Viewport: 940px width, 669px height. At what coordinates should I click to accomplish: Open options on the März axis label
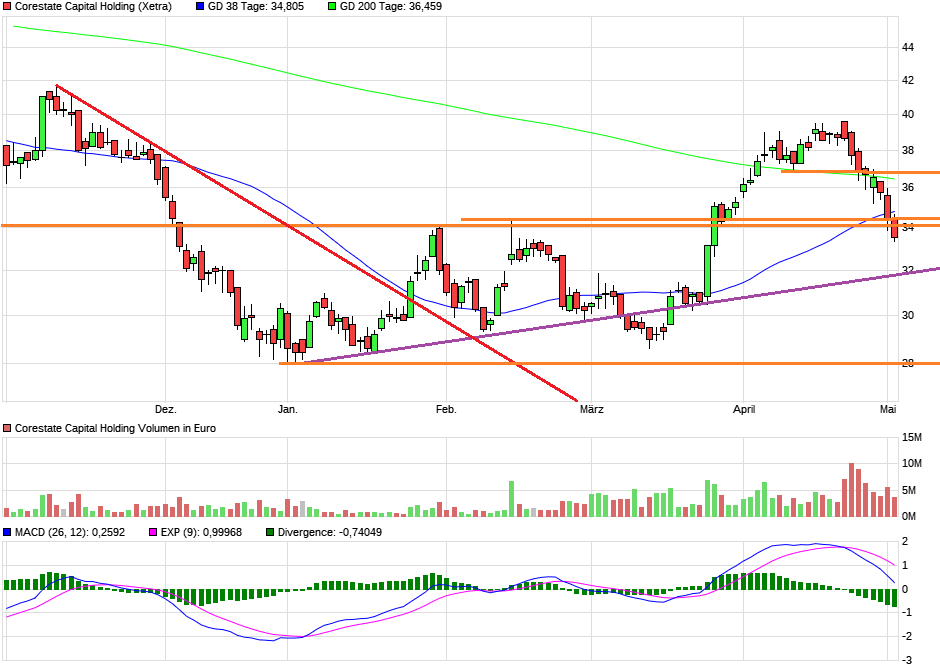(591, 409)
